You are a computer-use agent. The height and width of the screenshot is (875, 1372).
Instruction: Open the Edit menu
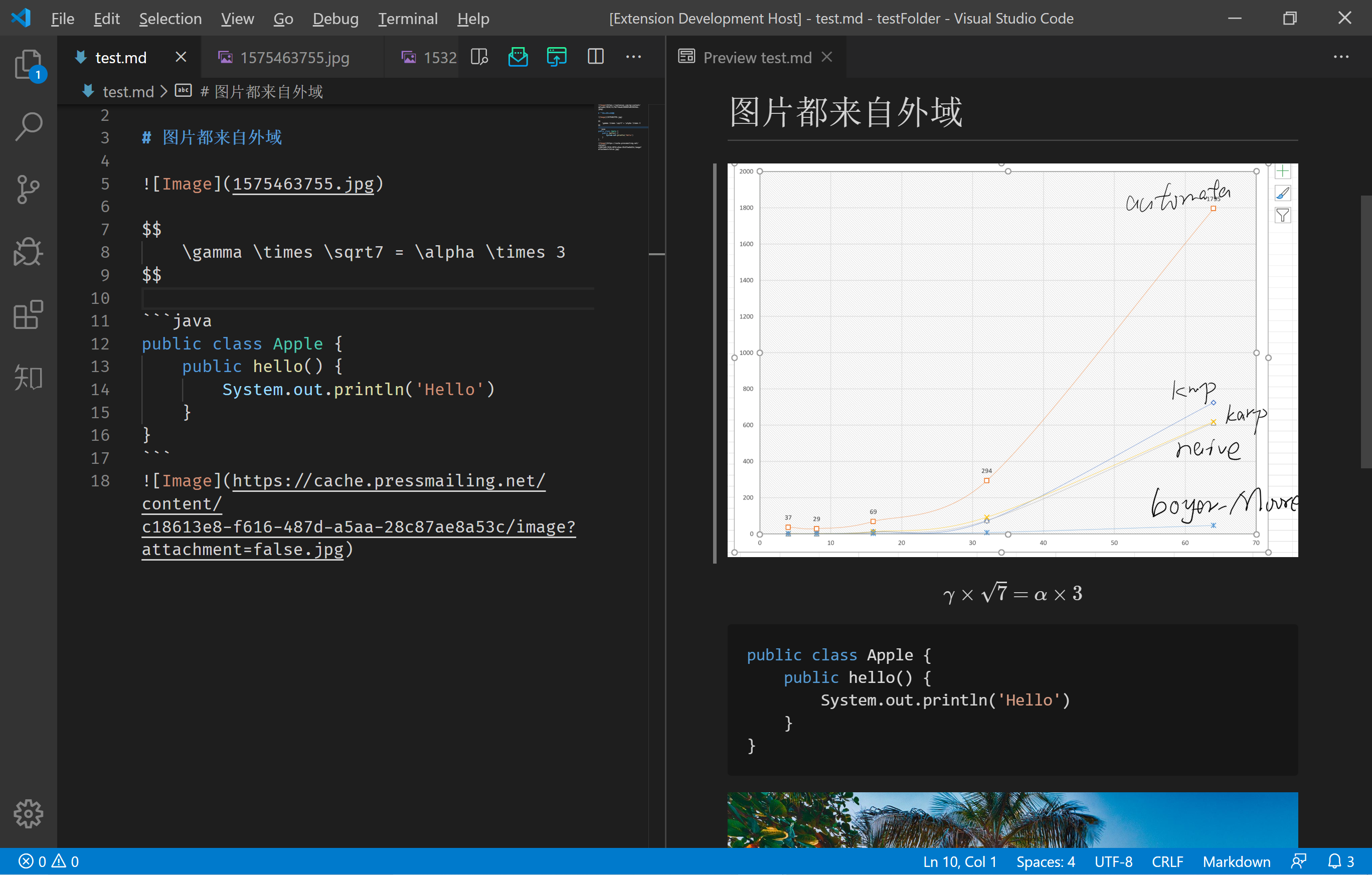point(106,19)
